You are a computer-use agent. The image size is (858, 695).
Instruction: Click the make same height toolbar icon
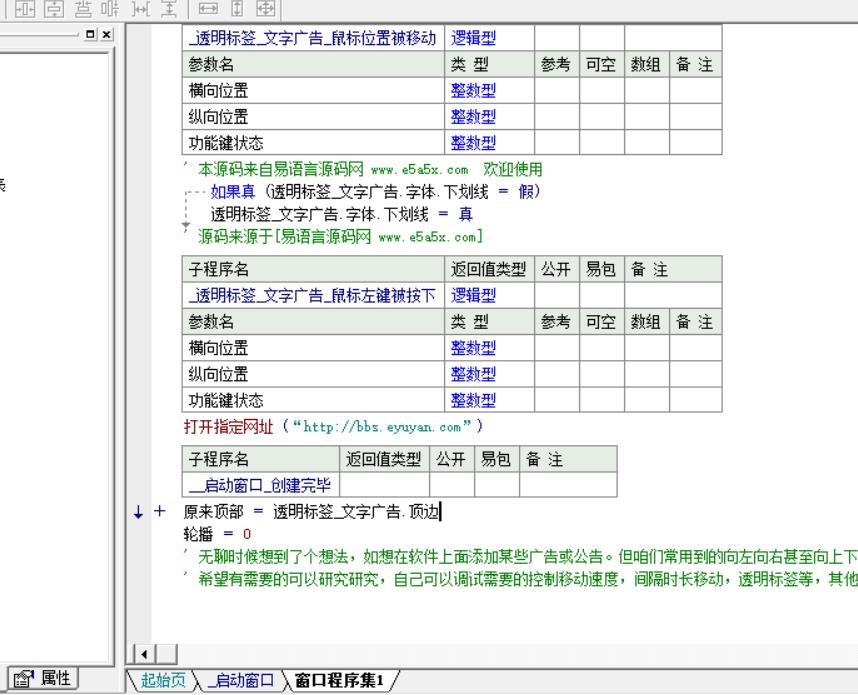point(237,8)
